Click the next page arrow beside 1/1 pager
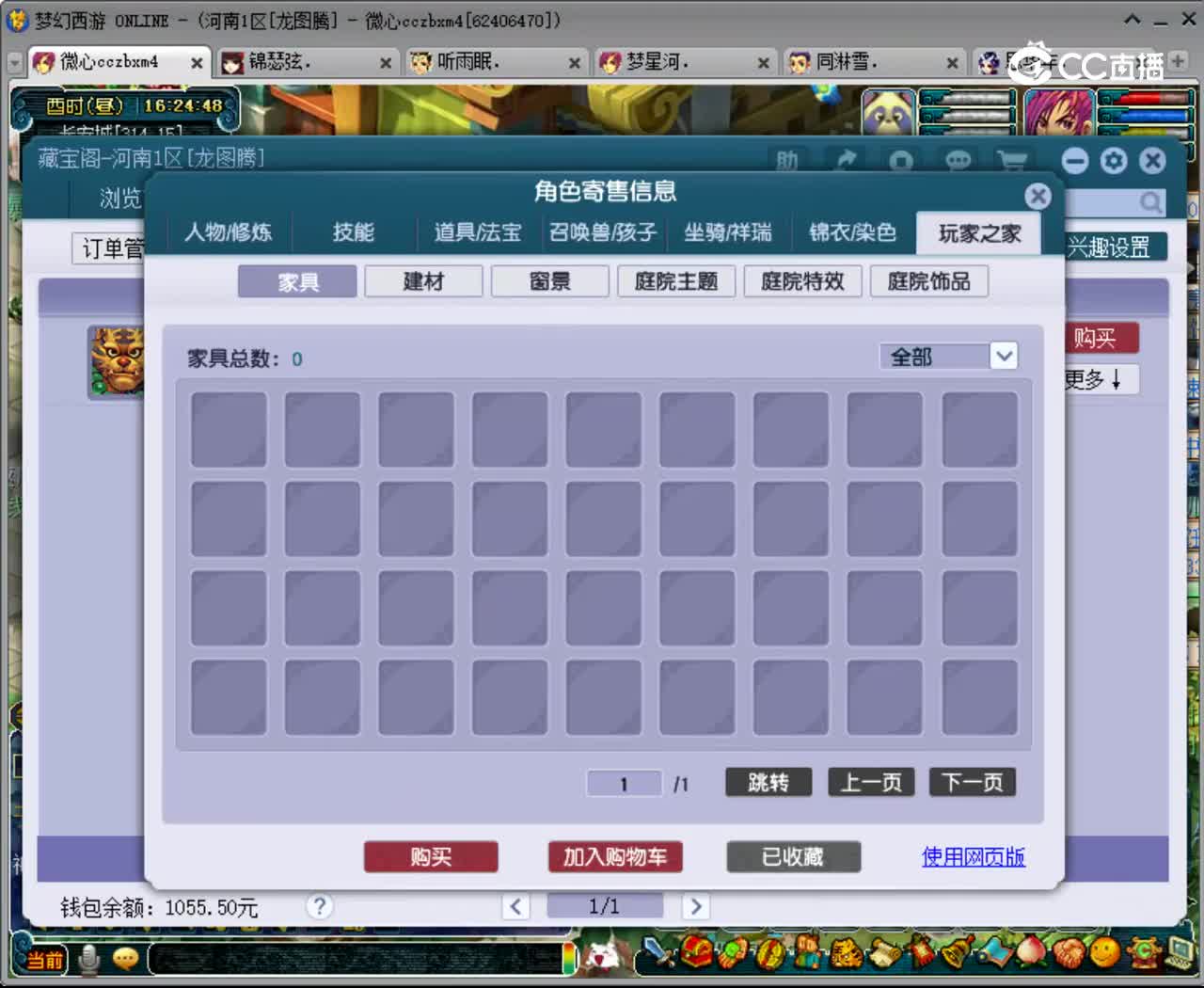 695,906
